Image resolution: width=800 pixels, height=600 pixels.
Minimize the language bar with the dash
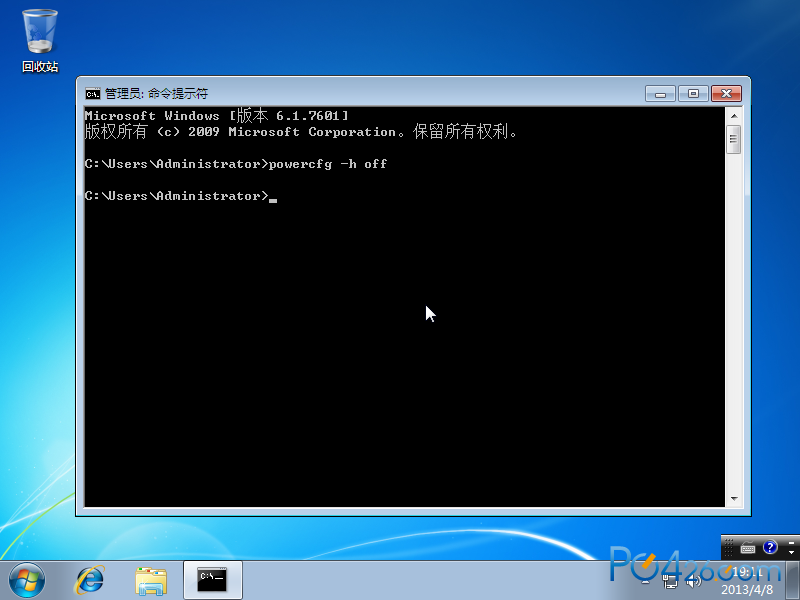(791, 542)
